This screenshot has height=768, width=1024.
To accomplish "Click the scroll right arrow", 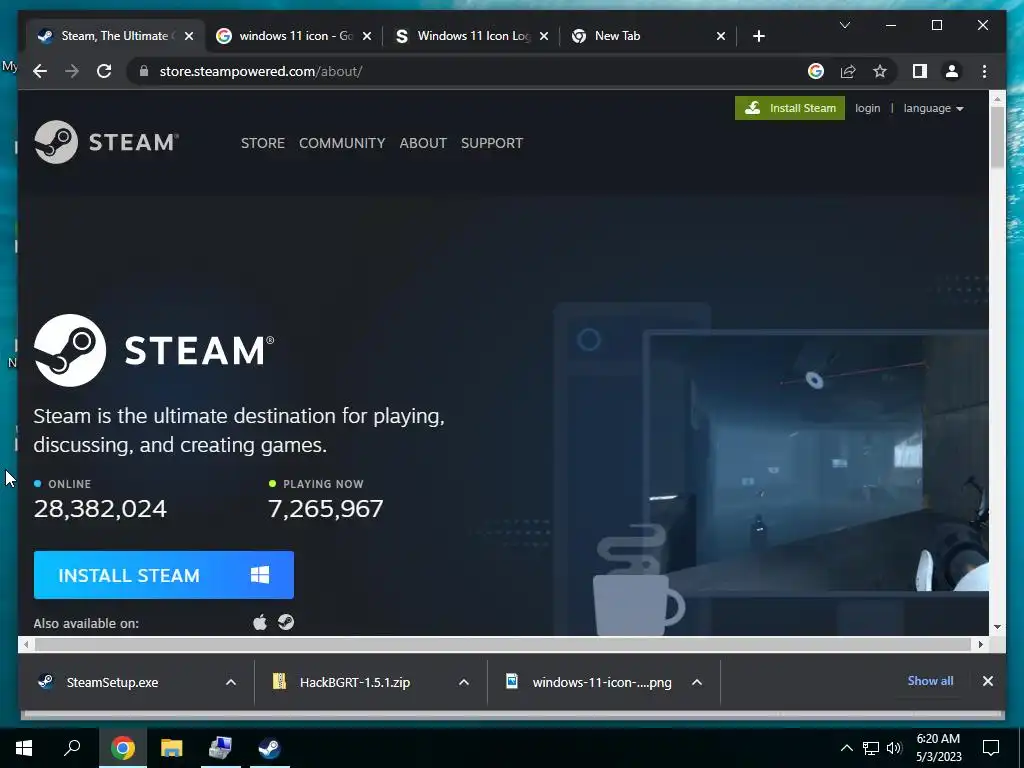I will (981, 645).
